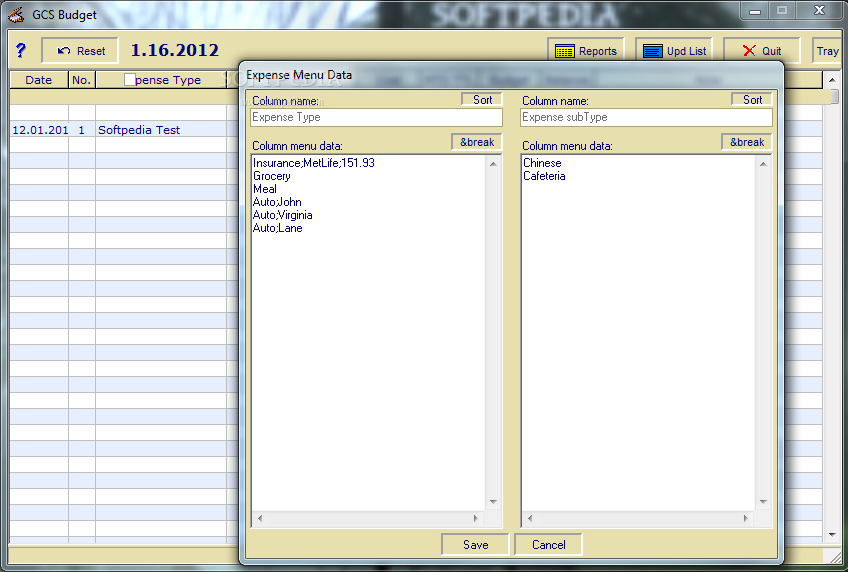848x572 pixels.
Task: Open the Reports window
Action: coord(586,51)
